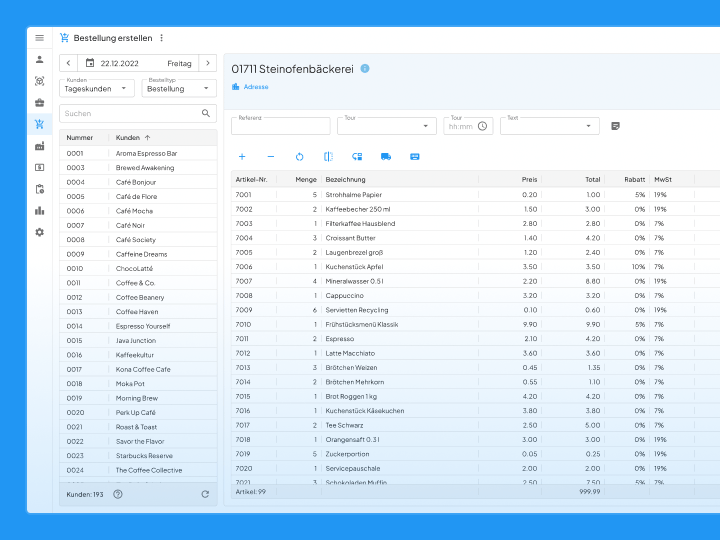Select customer Aroma Espresso Bar
Viewport: 720px width, 540px height.
click(x=138, y=153)
